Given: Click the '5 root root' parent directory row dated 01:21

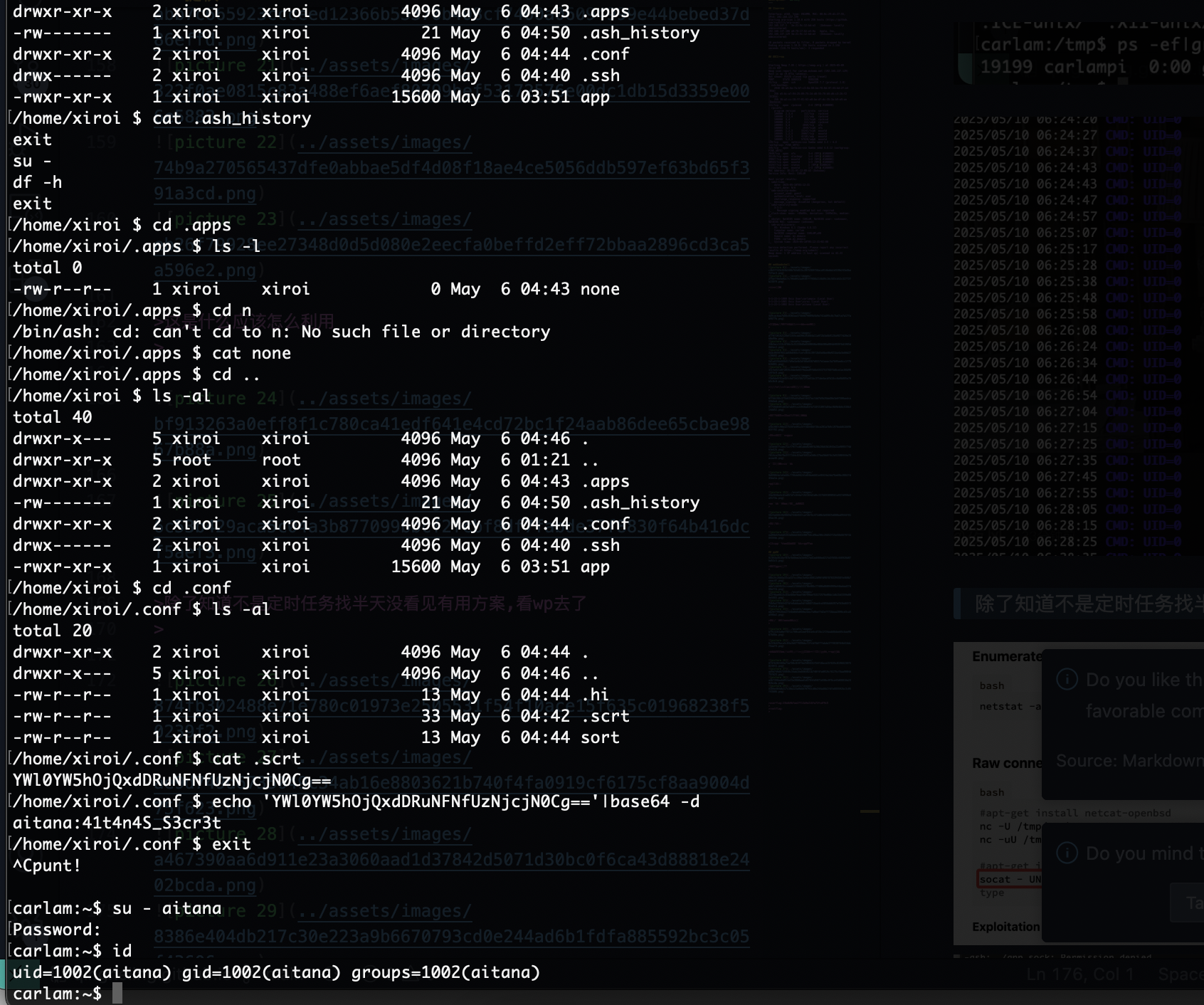Looking at the screenshot, I should click(x=306, y=460).
